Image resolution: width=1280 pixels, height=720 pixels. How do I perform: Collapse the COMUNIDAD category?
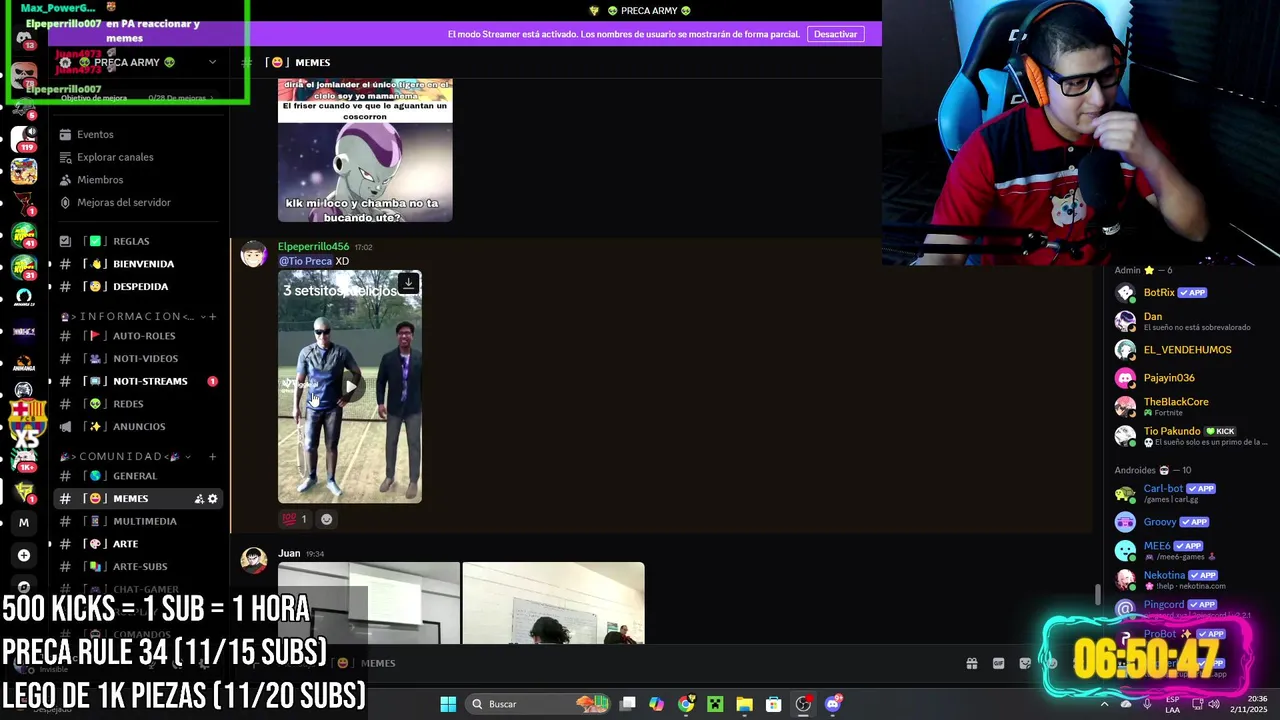click(125, 456)
